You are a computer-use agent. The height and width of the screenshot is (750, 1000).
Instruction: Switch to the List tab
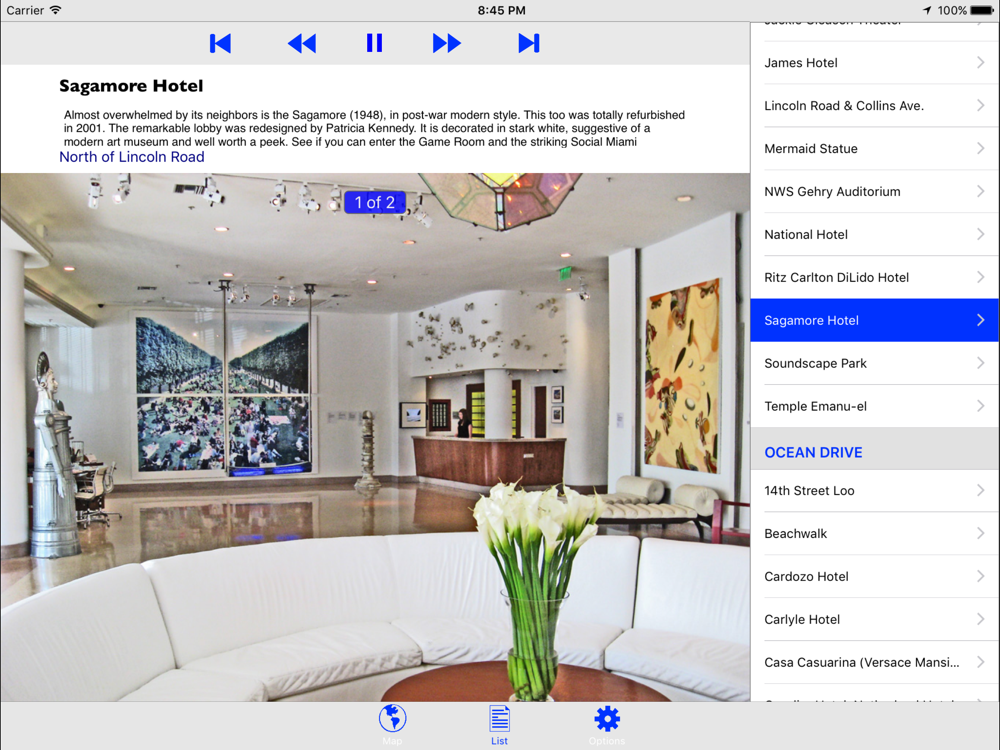(x=499, y=725)
